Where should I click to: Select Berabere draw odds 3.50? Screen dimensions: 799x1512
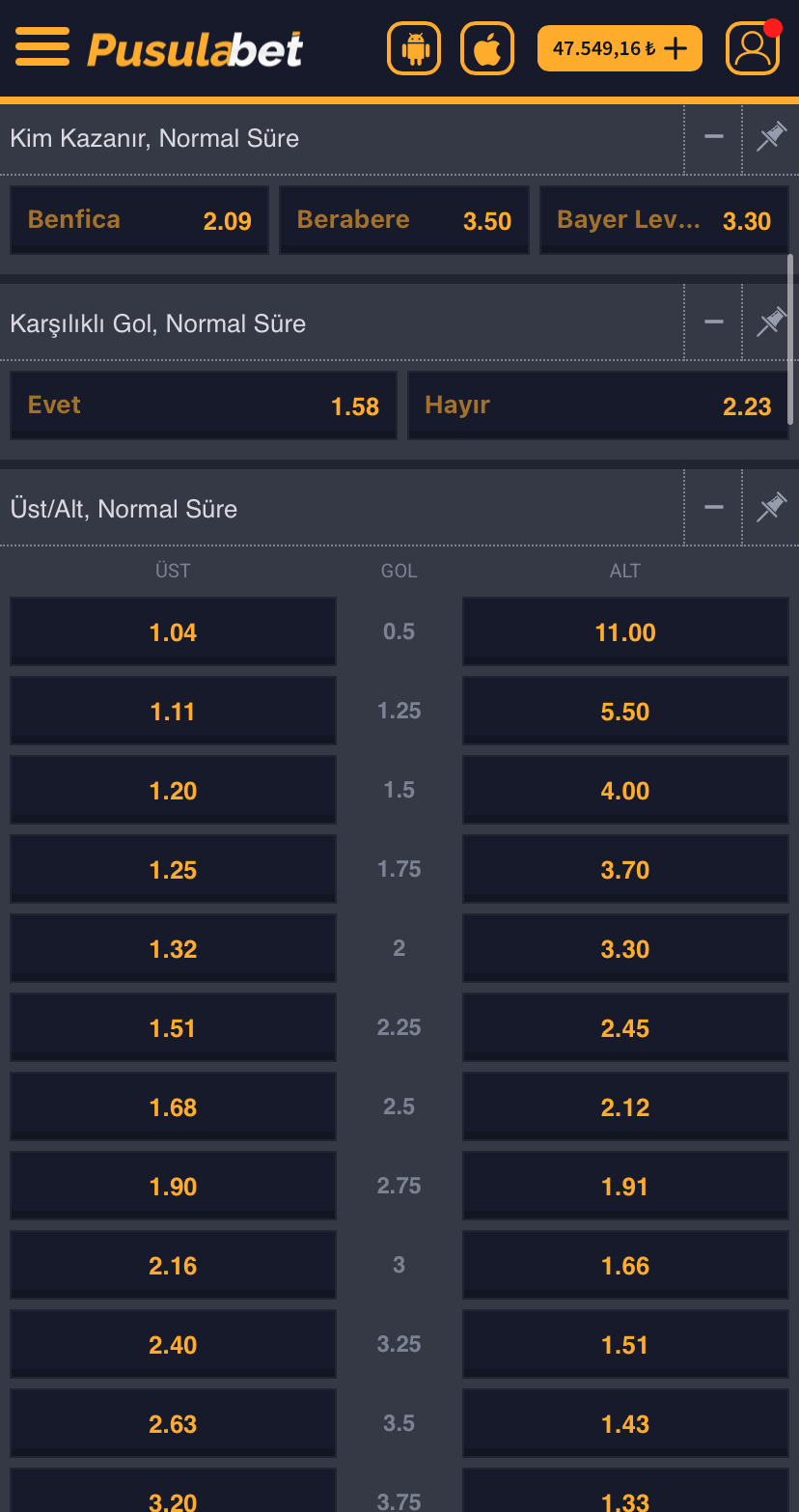coord(404,220)
